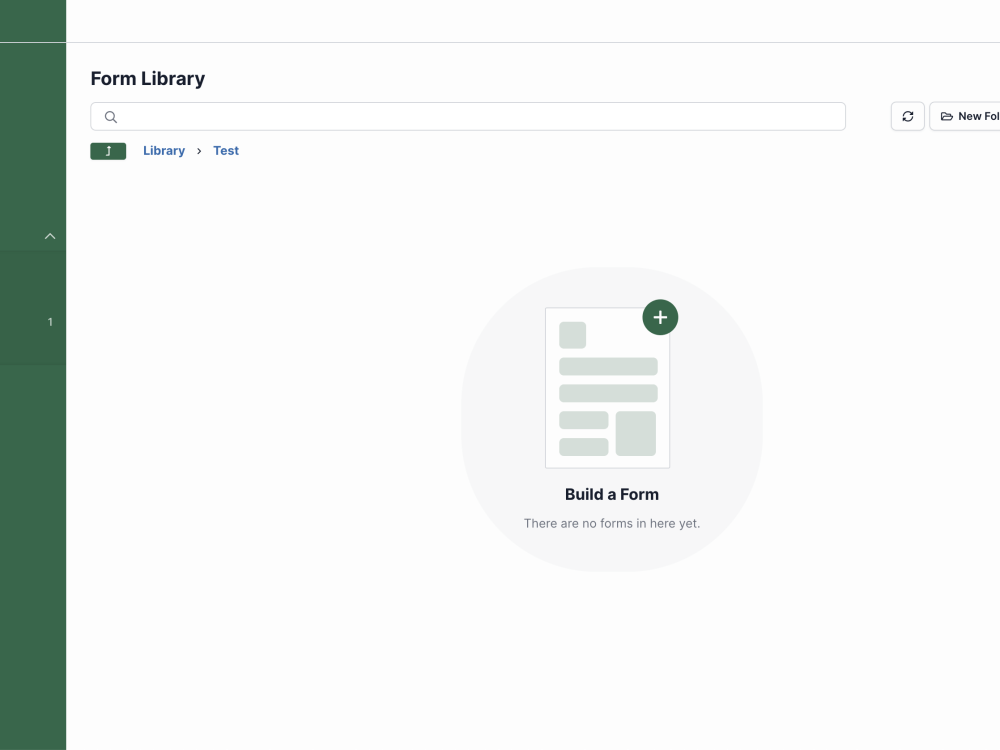
Task: Collapse the sidebar section chevron
Action: click(50, 236)
